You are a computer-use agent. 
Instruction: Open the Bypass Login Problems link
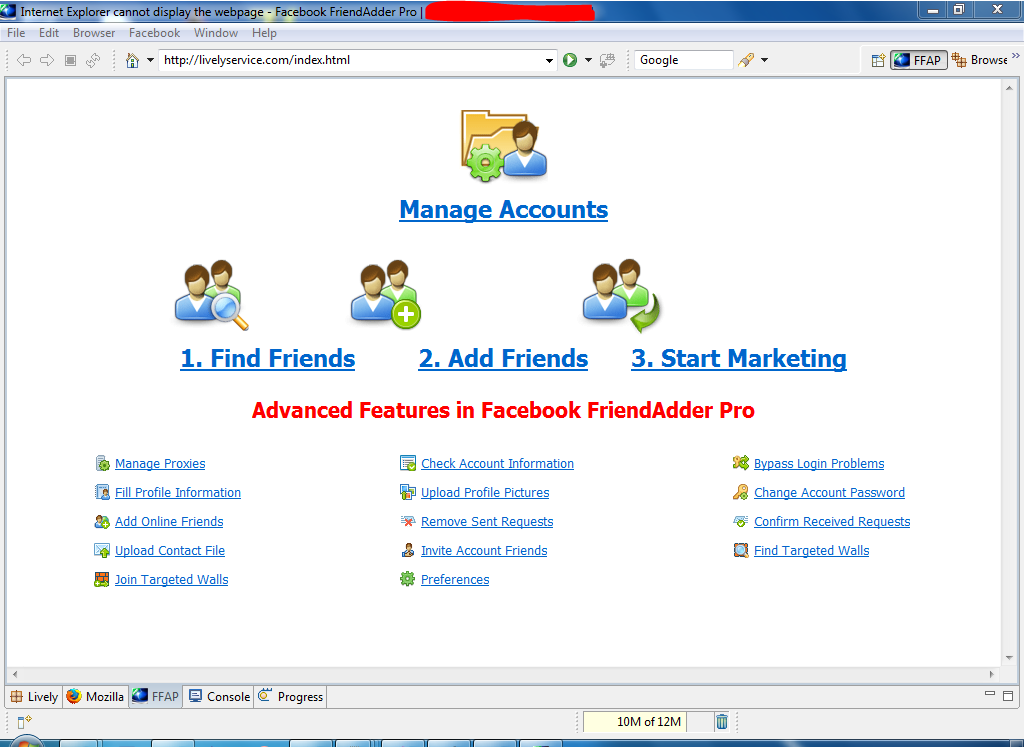tap(819, 464)
